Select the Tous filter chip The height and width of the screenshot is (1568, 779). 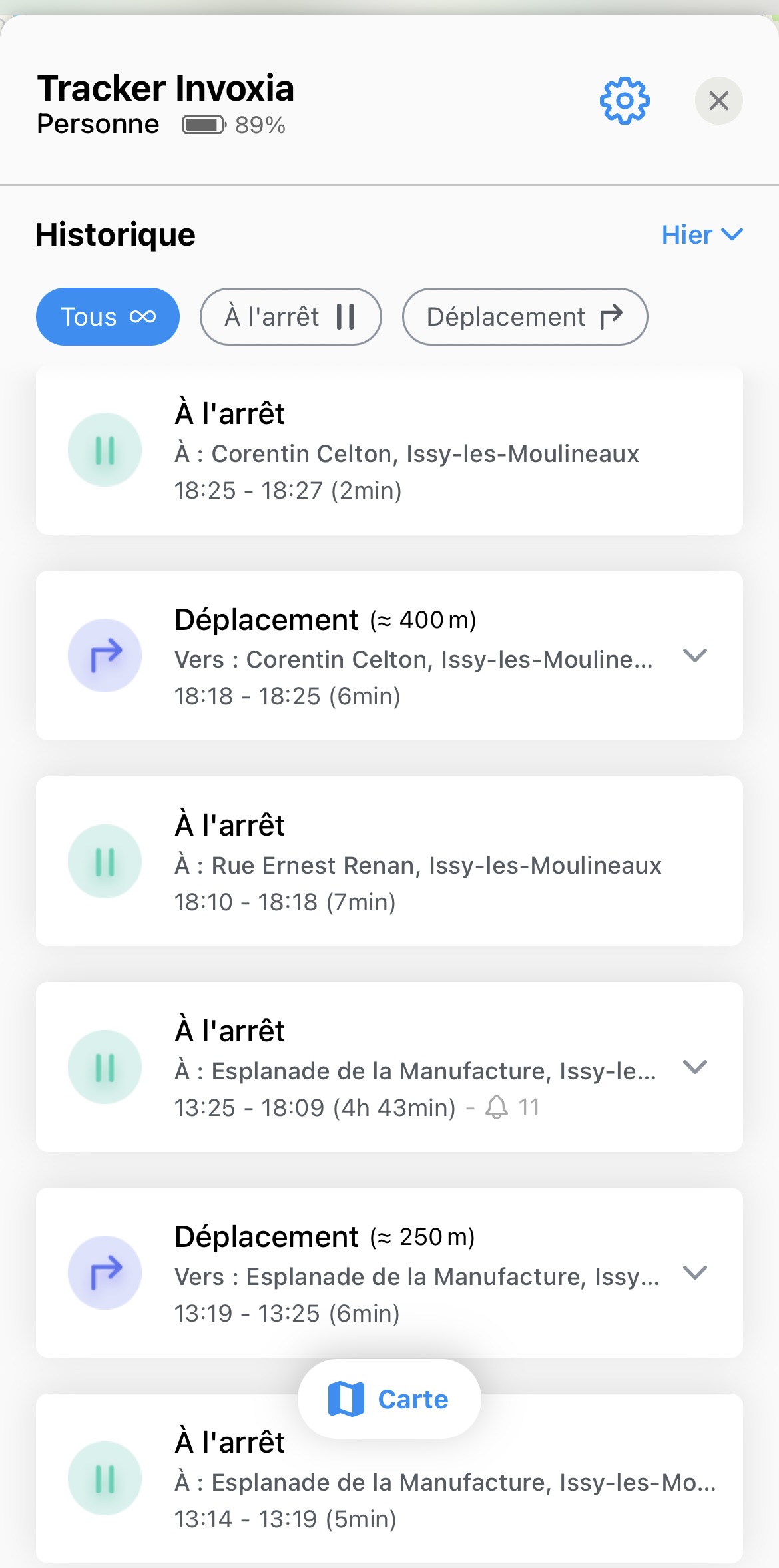point(108,317)
